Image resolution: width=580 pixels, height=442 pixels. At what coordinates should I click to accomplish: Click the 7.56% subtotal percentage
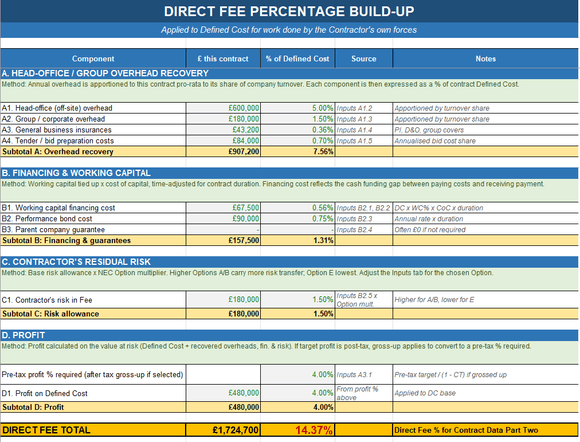click(297, 151)
